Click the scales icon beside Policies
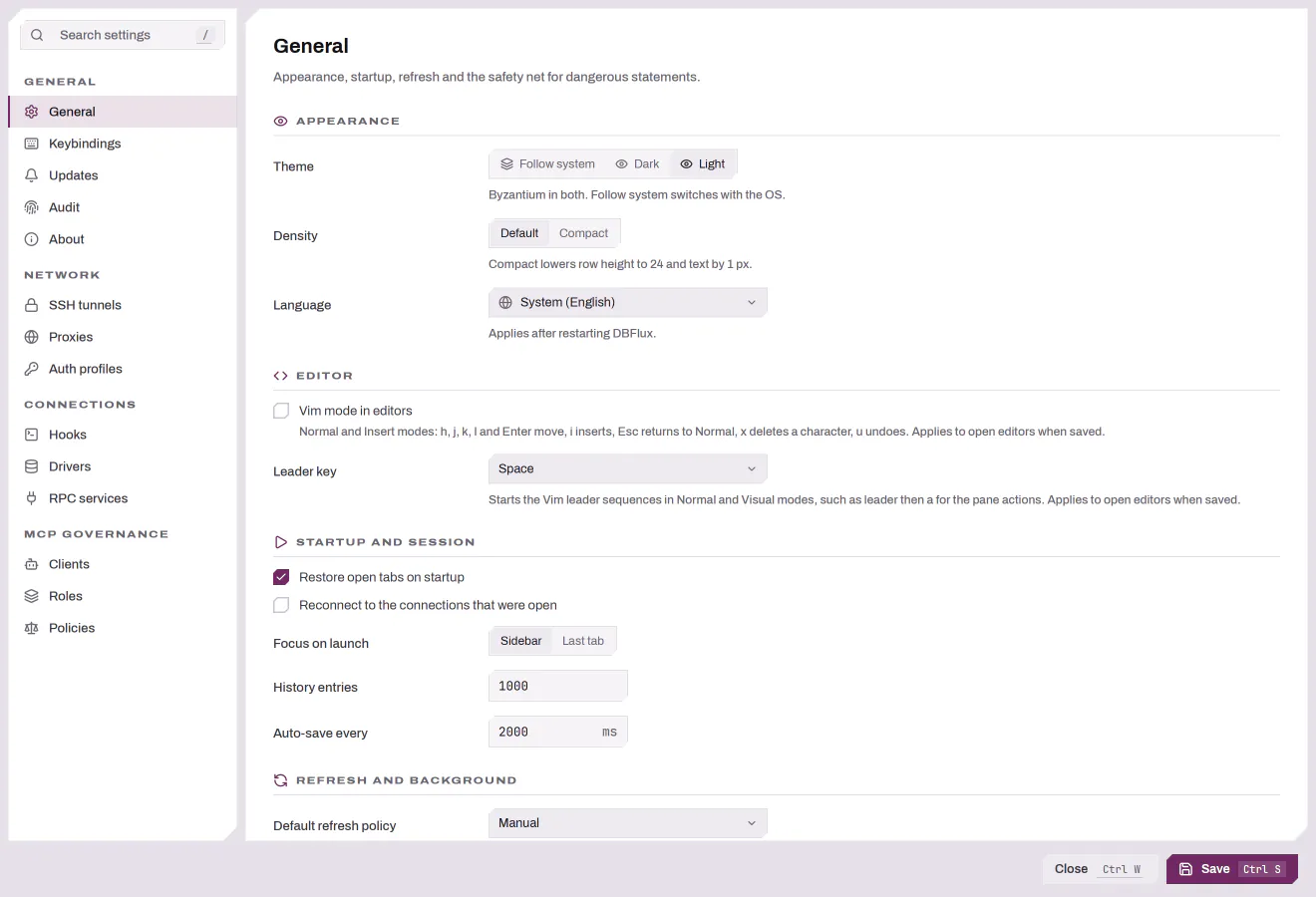This screenshot has height=897, width=1316. click(31, 628)
